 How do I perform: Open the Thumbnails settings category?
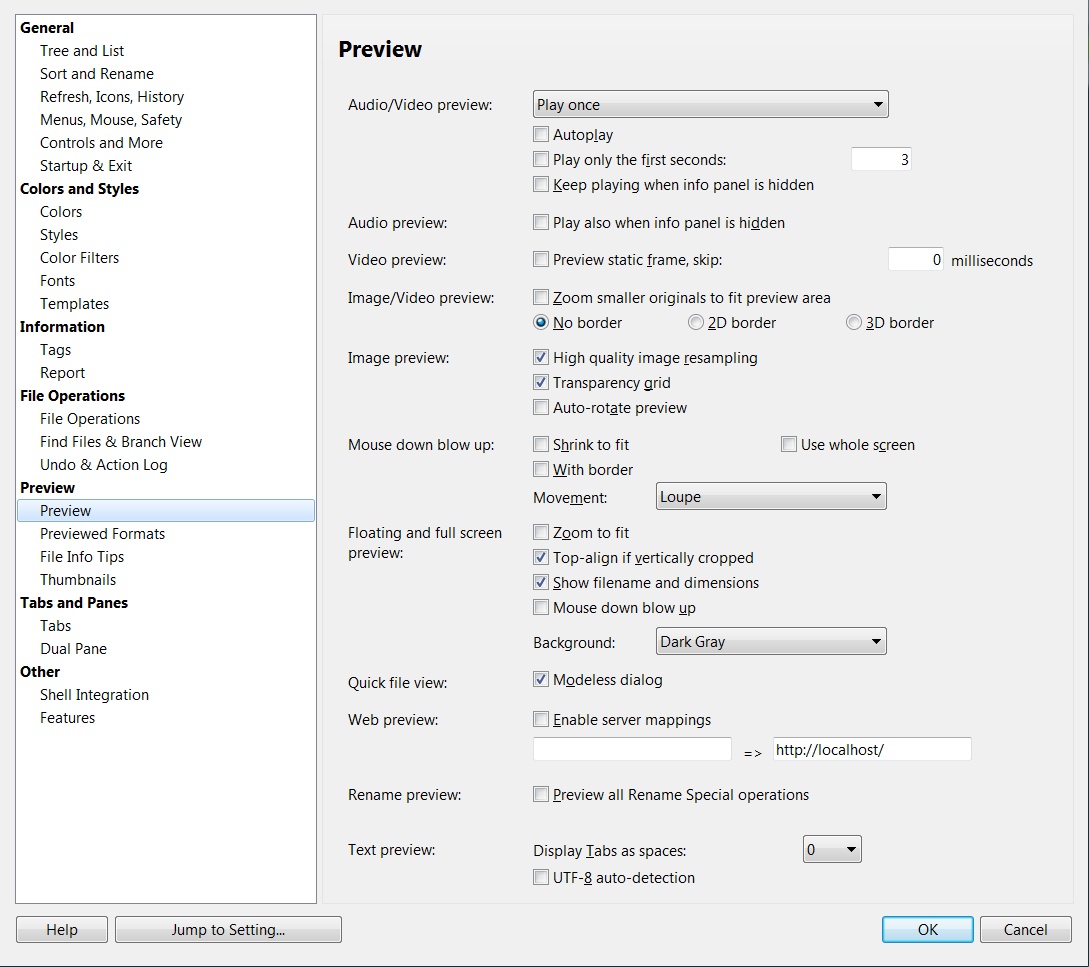tap(78, 580)
